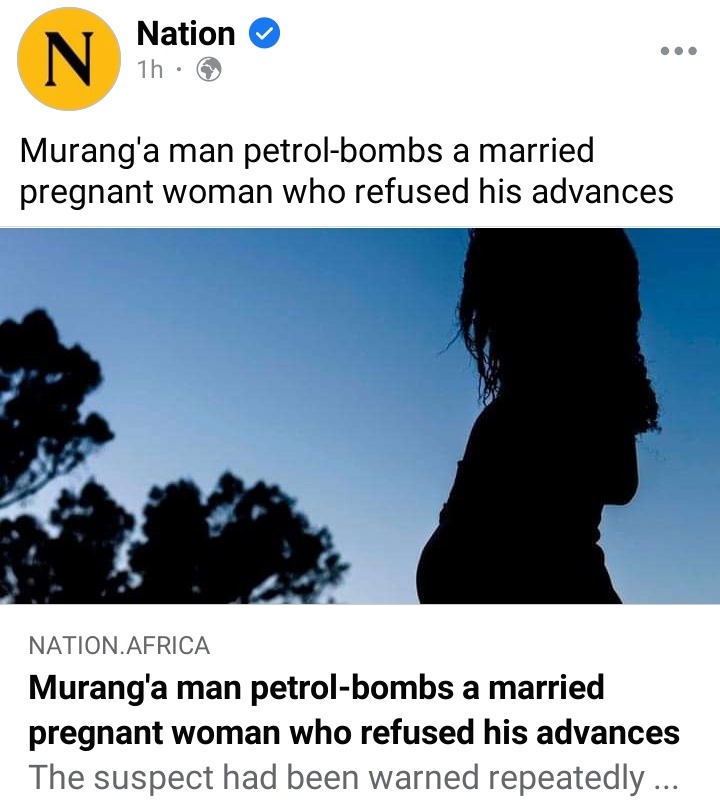Click the NATION.AFRICA source domain
Viewport: 720px width, 803px height.
pos(119,645)
